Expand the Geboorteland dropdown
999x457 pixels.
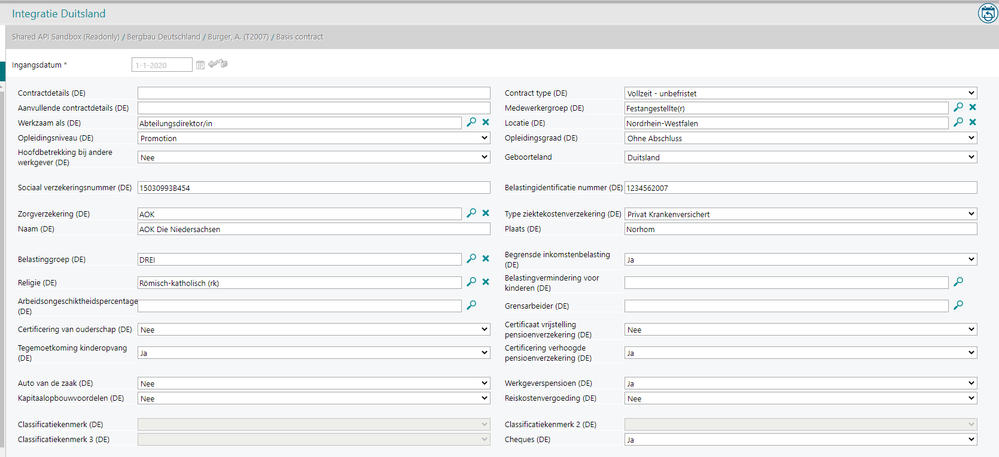(800, 157)
